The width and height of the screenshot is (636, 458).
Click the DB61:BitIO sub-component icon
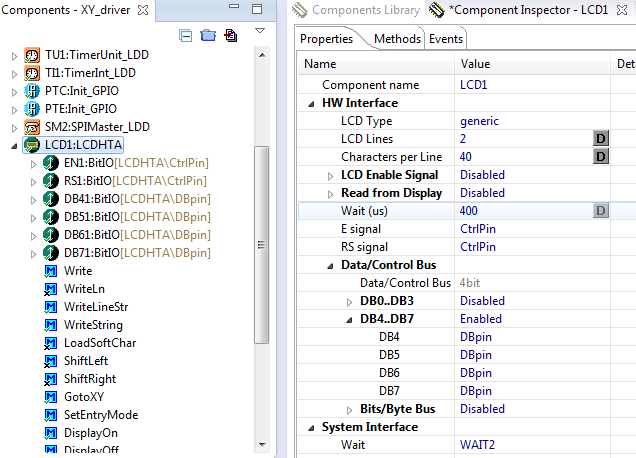[x=51, y=235]
